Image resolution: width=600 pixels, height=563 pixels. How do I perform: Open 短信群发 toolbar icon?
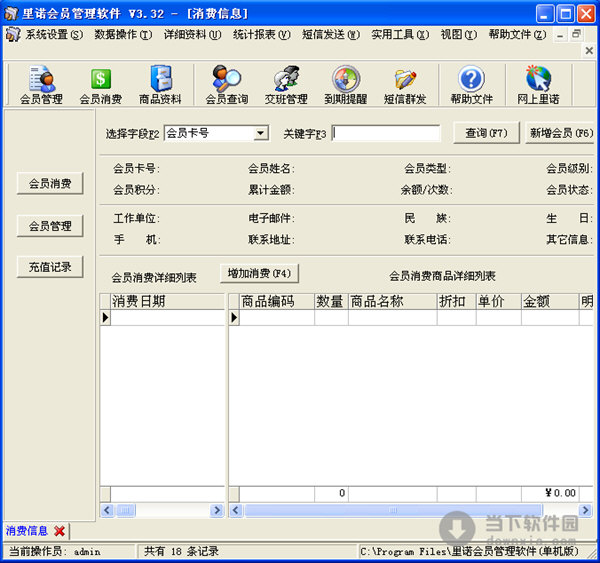tap(405, 84)
